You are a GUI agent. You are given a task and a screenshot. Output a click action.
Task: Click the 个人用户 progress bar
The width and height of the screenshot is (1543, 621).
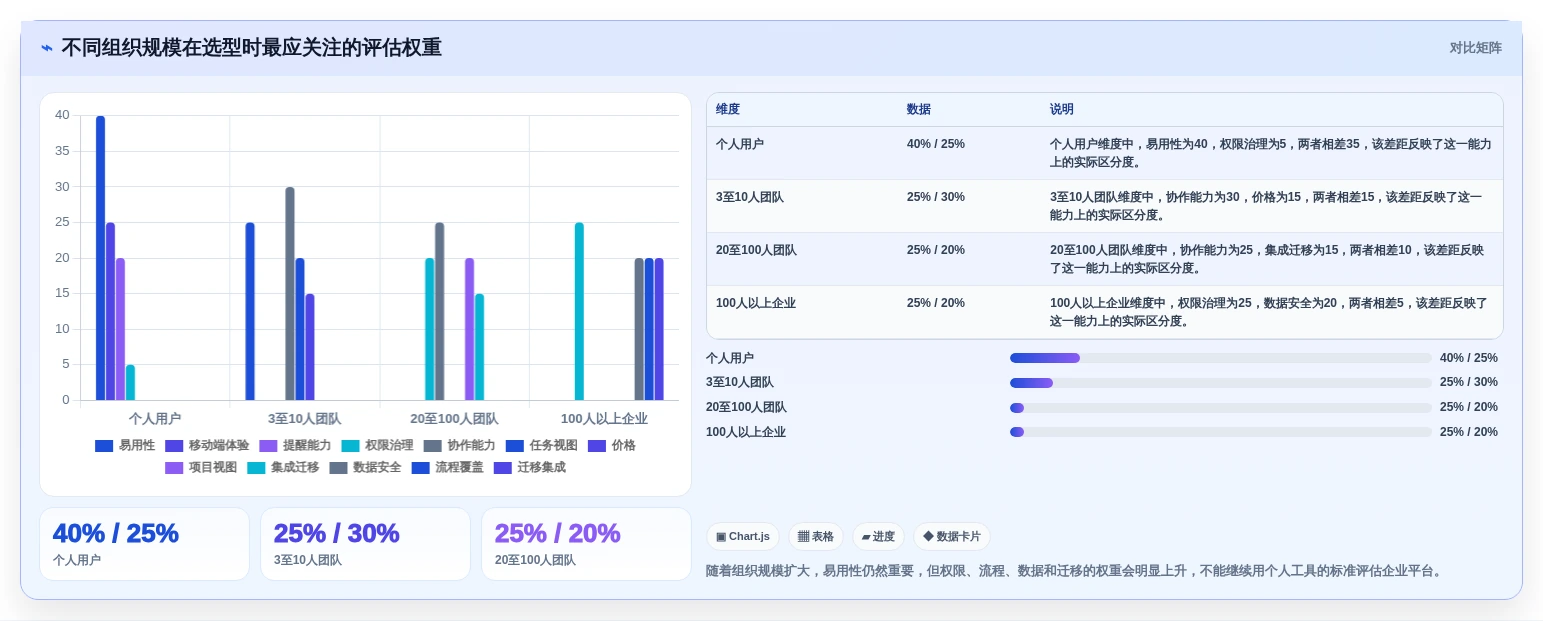click(1221, 358)
